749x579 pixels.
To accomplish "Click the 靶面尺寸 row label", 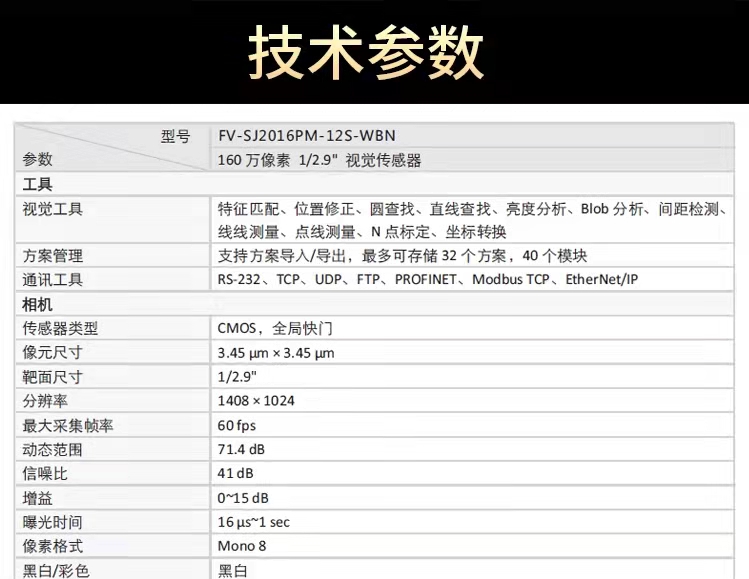I will coord(53,377).
